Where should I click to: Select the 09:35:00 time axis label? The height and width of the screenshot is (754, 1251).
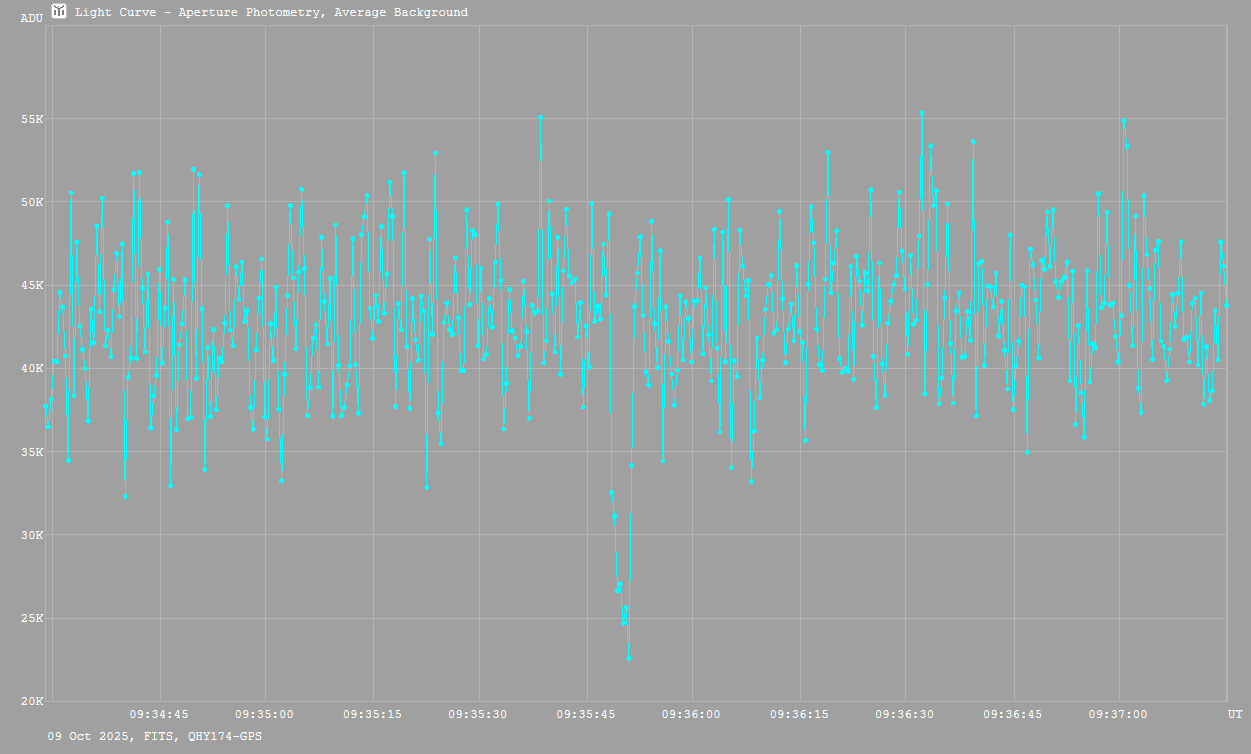click(x=264, y=714)
